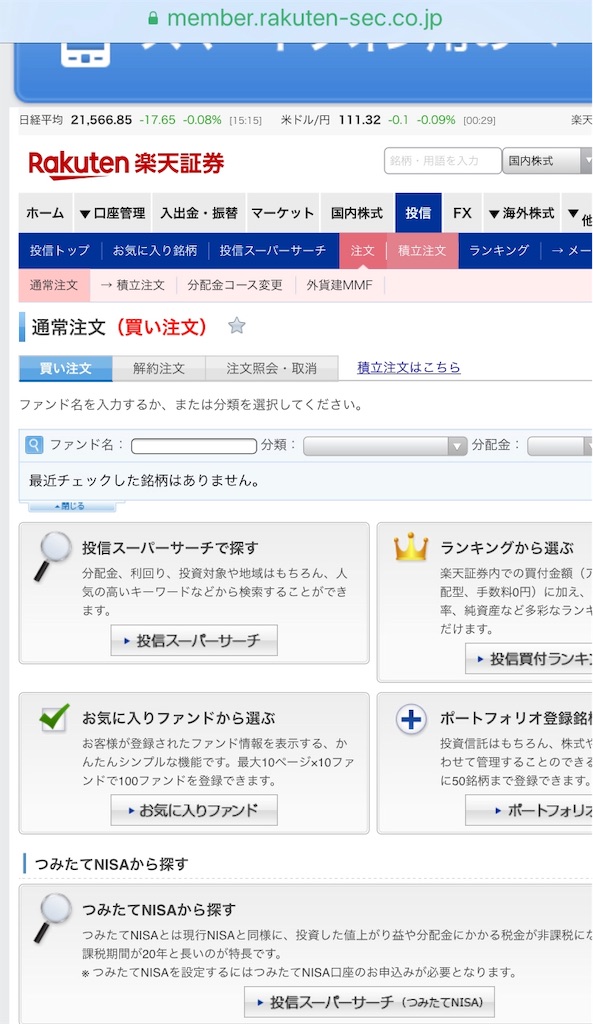Click the star favorite icon beside 通常注文
Screen dimensions: 593x1024
[236, 325]
